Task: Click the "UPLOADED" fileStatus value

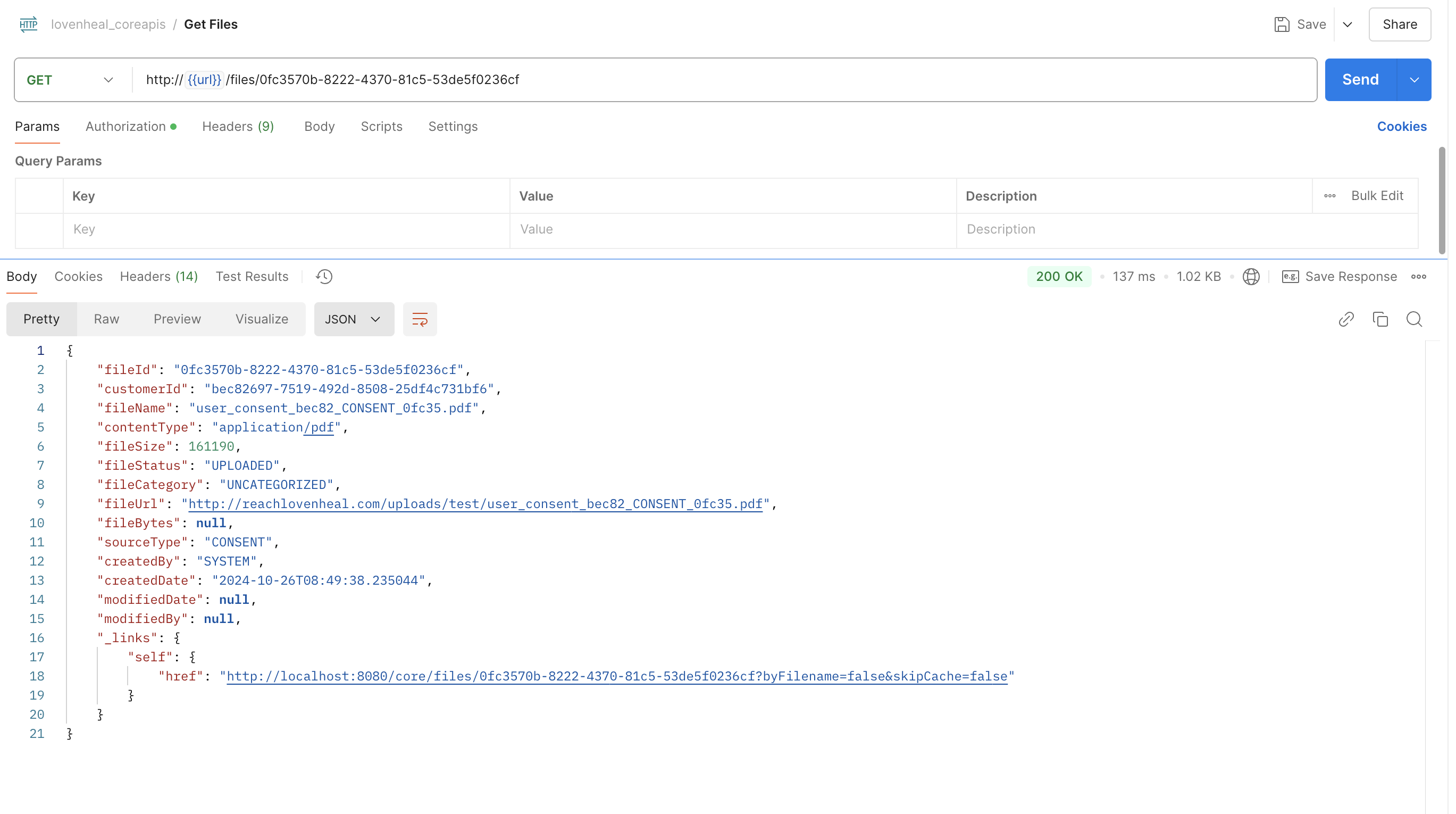Action: tap(242, 466)
